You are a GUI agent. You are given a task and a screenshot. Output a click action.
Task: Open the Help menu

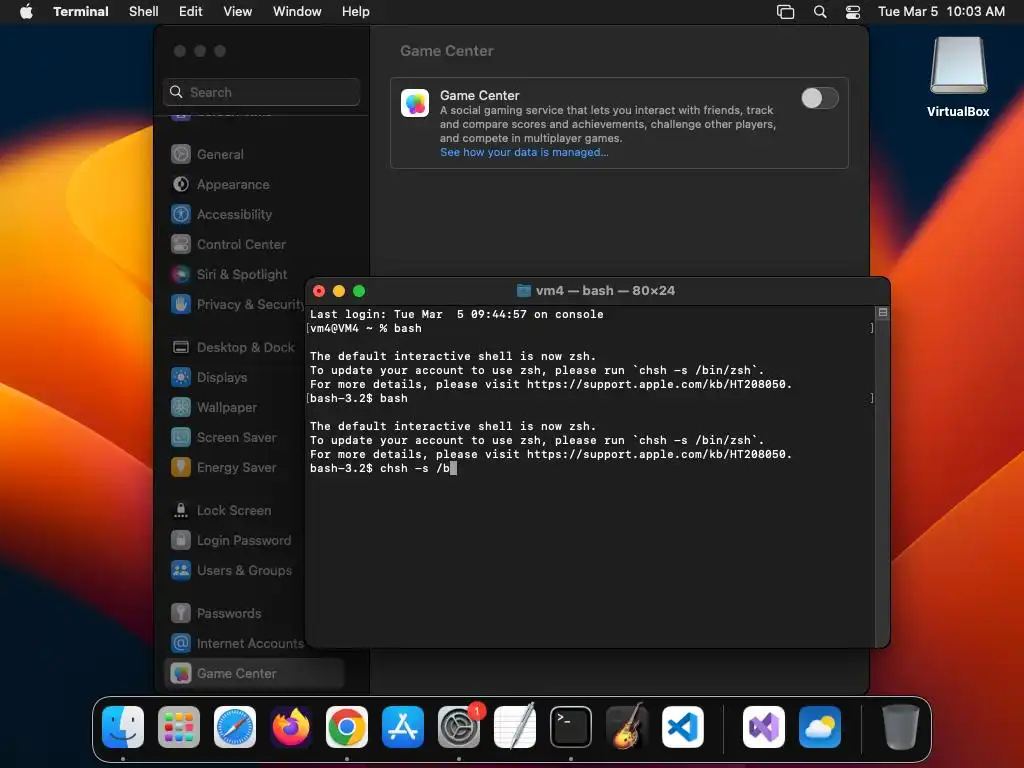(356, 11)
